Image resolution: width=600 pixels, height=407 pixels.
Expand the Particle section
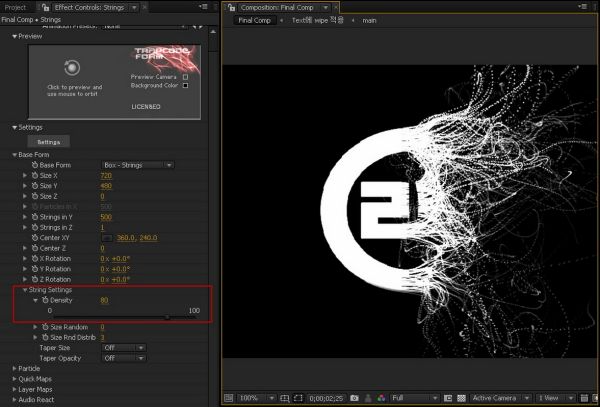(x=14, y=368)
